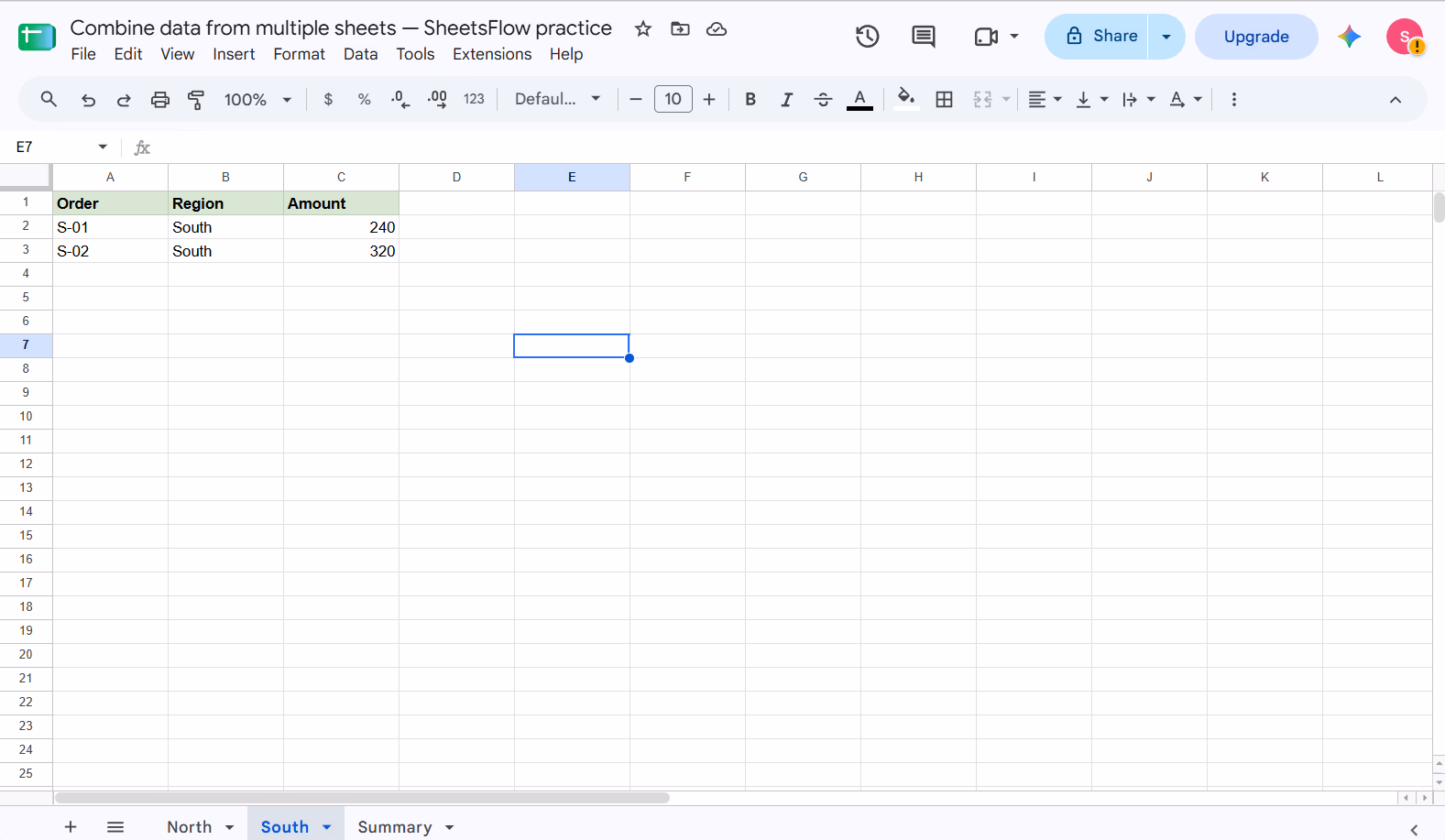Toggle bold formatting
This screenshot has width=1445, height=840.
coord(750,99)
